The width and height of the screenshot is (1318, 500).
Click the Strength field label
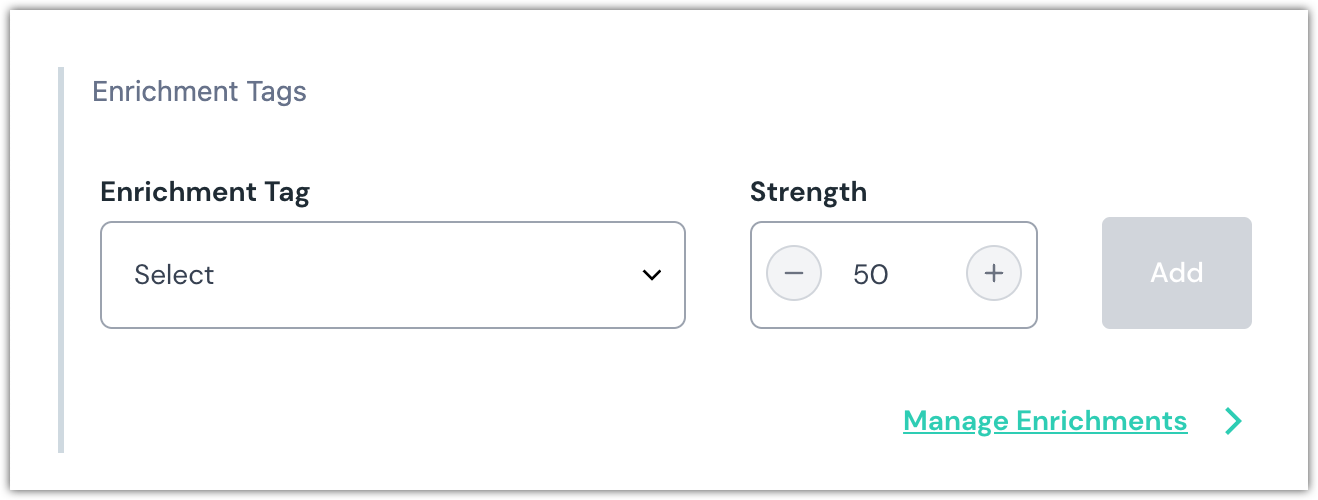click(808, 192)
